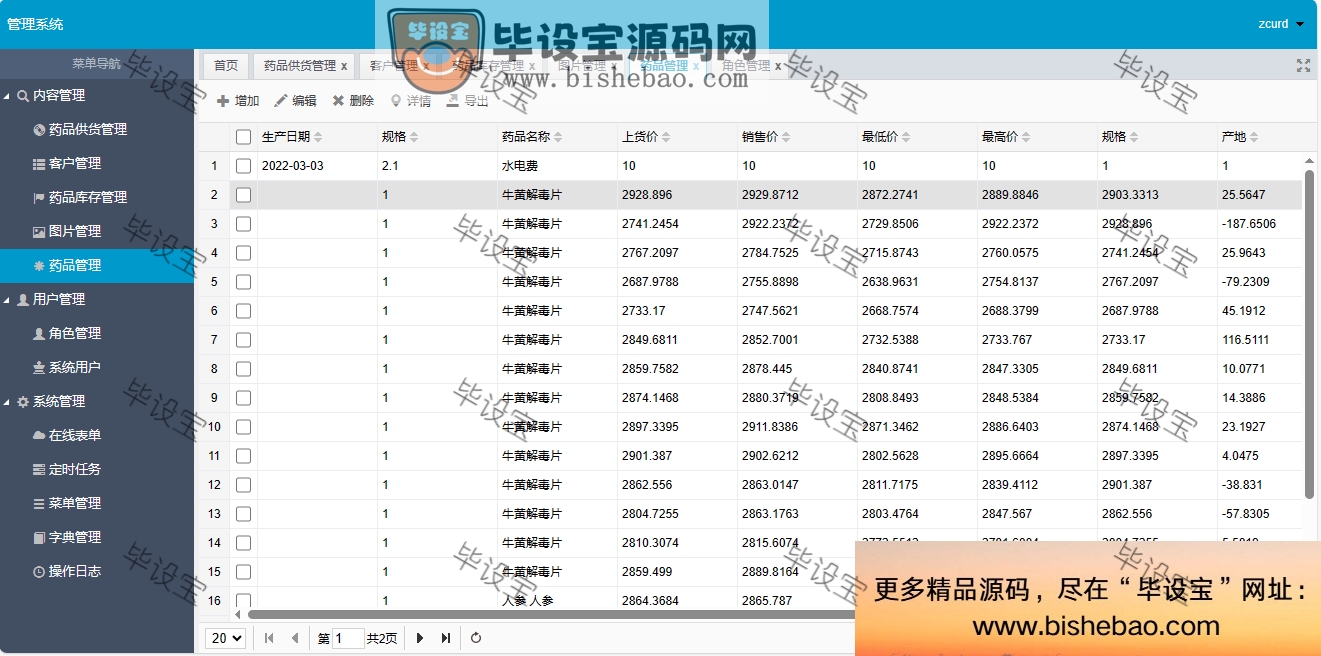Image resolution: width=1321 pixels, height=656 pixels.
Task: Sort the table by 最低价 column
Action: [x=884, y=137]
